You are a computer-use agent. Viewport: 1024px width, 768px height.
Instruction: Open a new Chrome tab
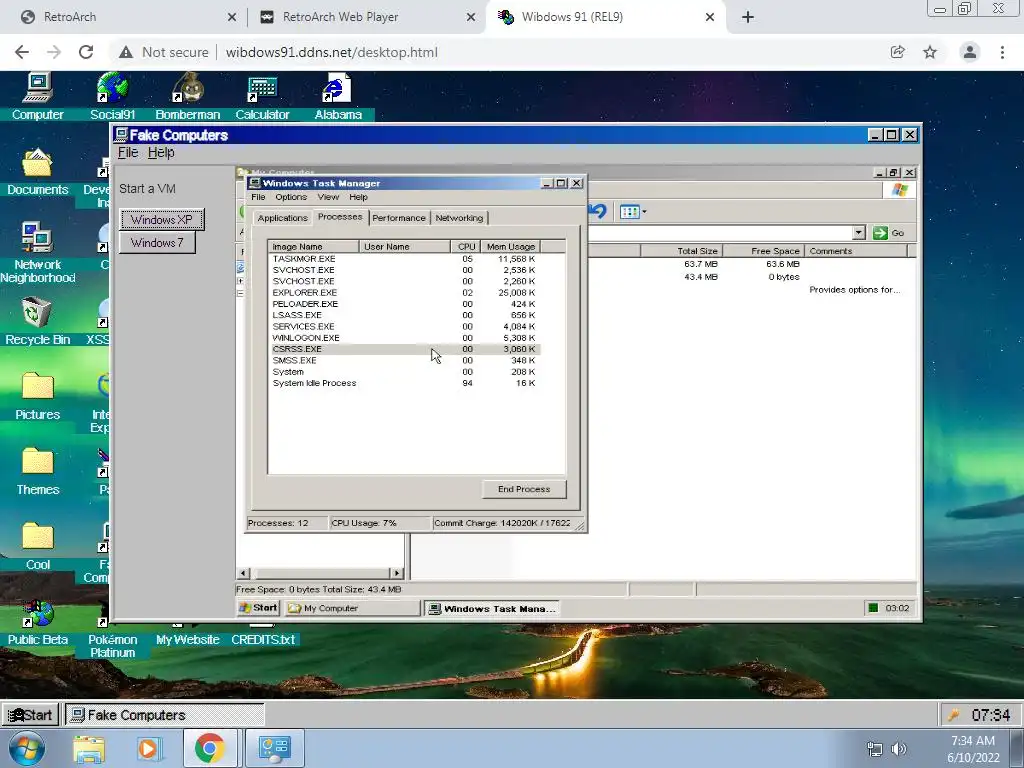[748, 17]
